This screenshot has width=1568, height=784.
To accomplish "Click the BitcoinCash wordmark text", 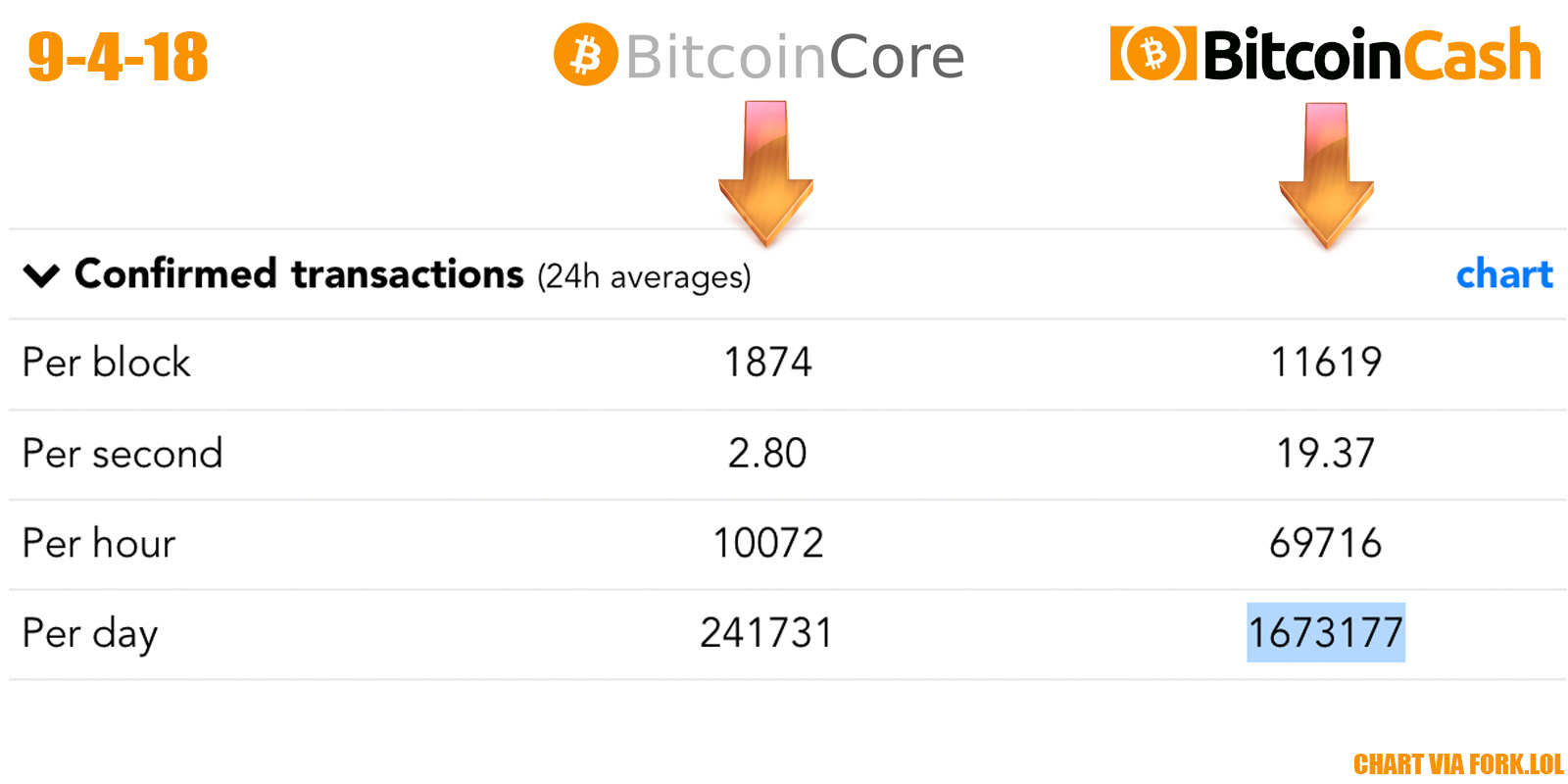I will tap(1371, 55).
